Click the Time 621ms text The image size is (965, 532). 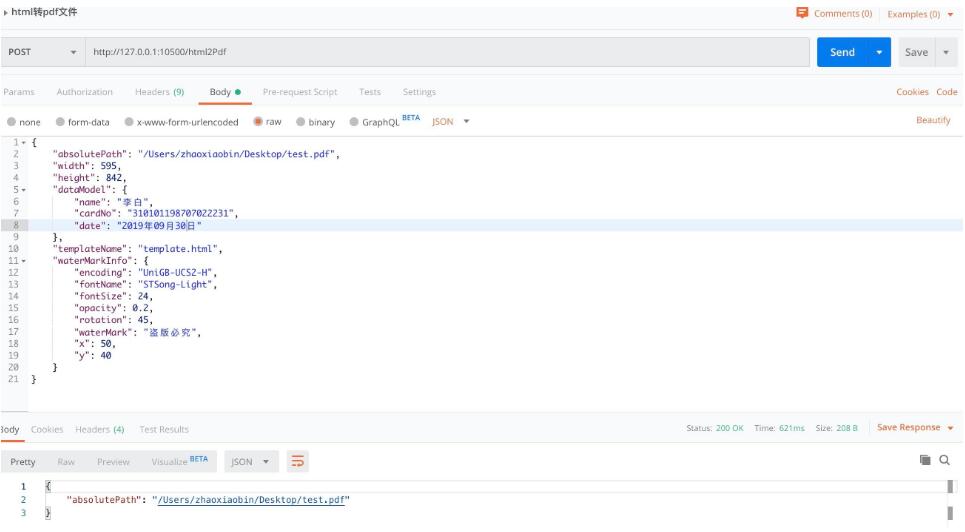point(779,428)
